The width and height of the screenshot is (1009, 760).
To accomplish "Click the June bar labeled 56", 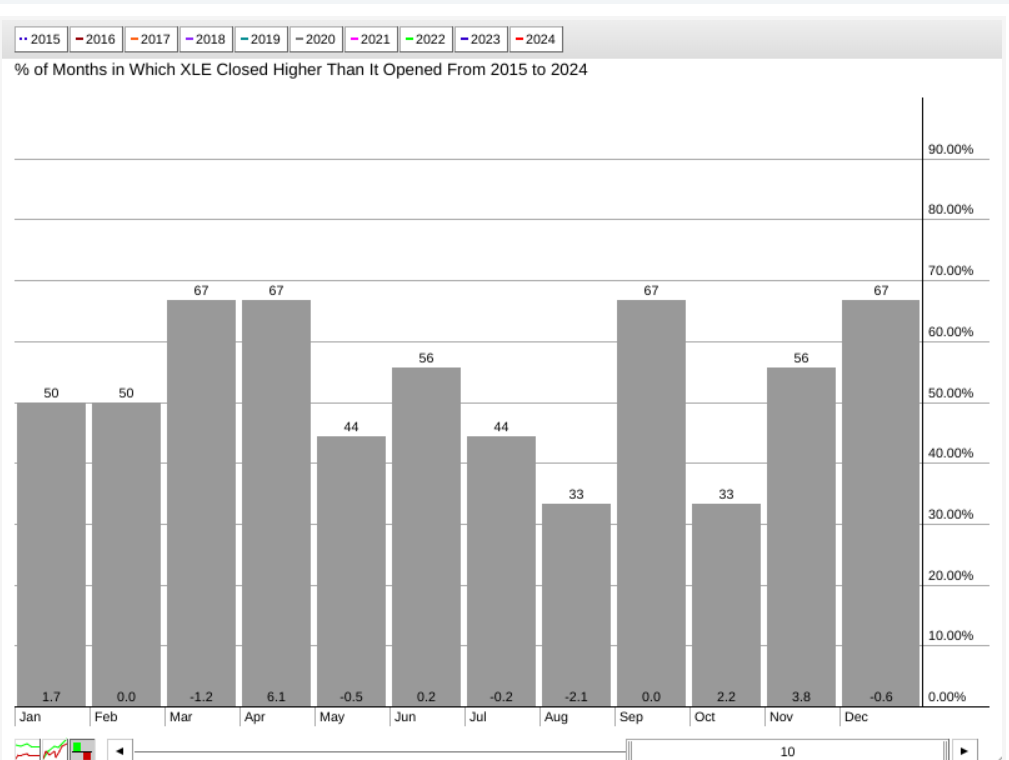I will click(x=426, y=537).
